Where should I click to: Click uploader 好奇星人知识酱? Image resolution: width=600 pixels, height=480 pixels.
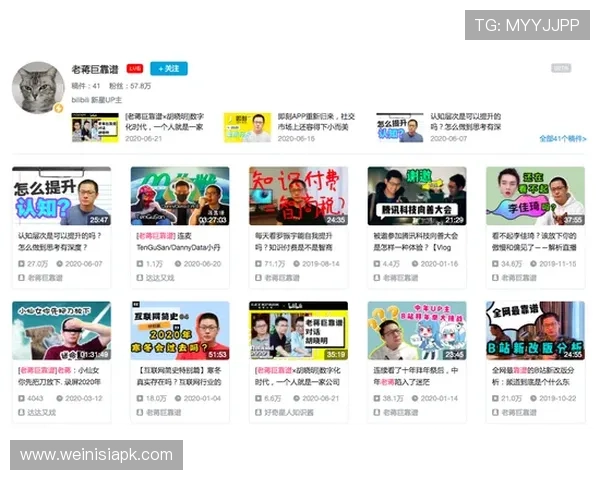pyautogui.click(x=289, y=413)
